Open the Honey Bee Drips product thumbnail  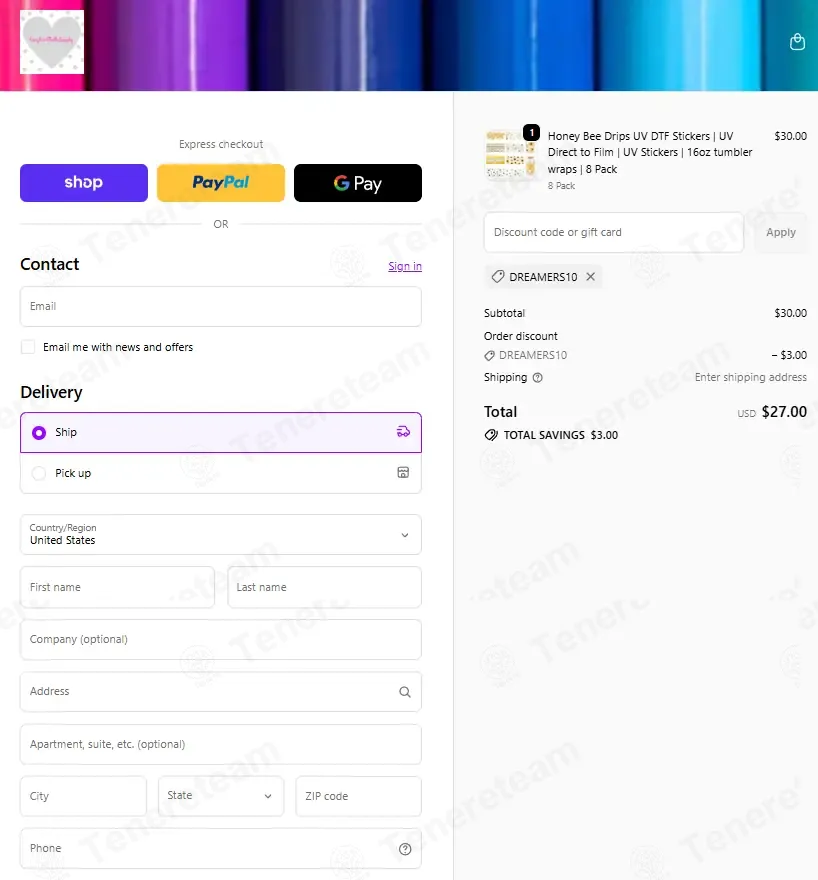tap(510, 153)
